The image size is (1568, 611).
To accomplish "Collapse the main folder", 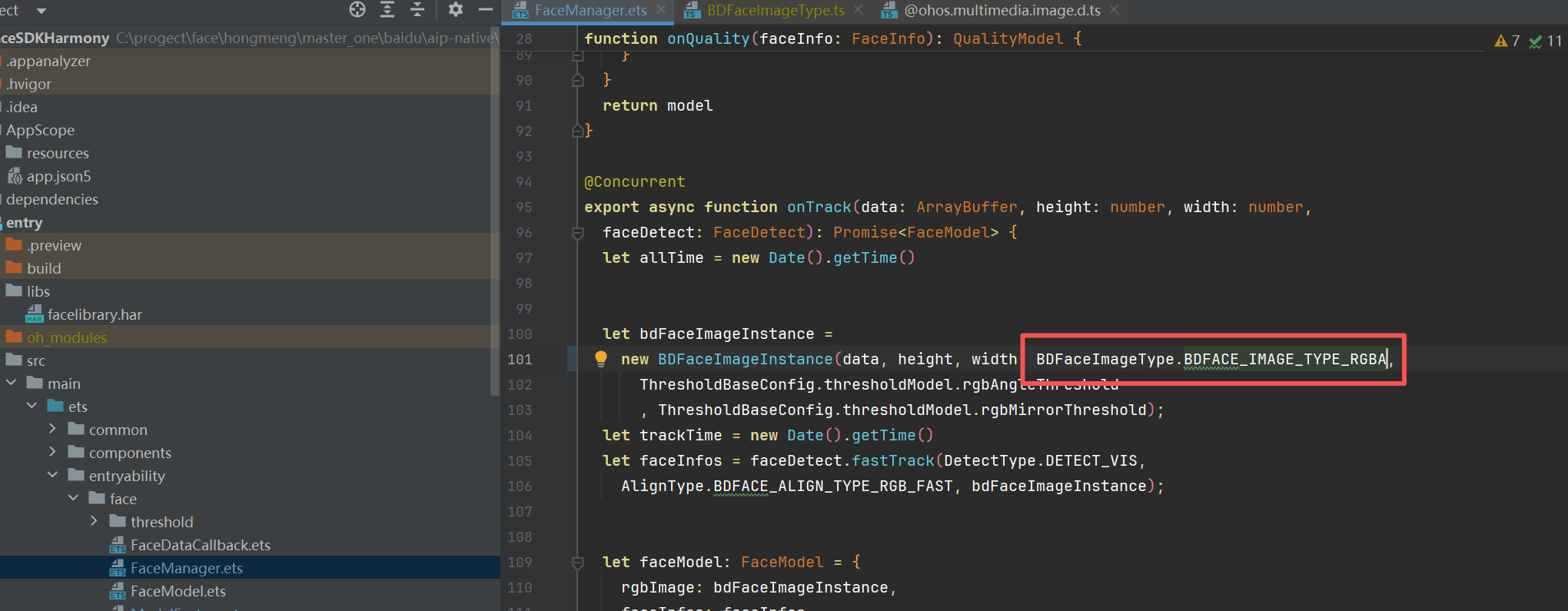I will pos(12,383).
